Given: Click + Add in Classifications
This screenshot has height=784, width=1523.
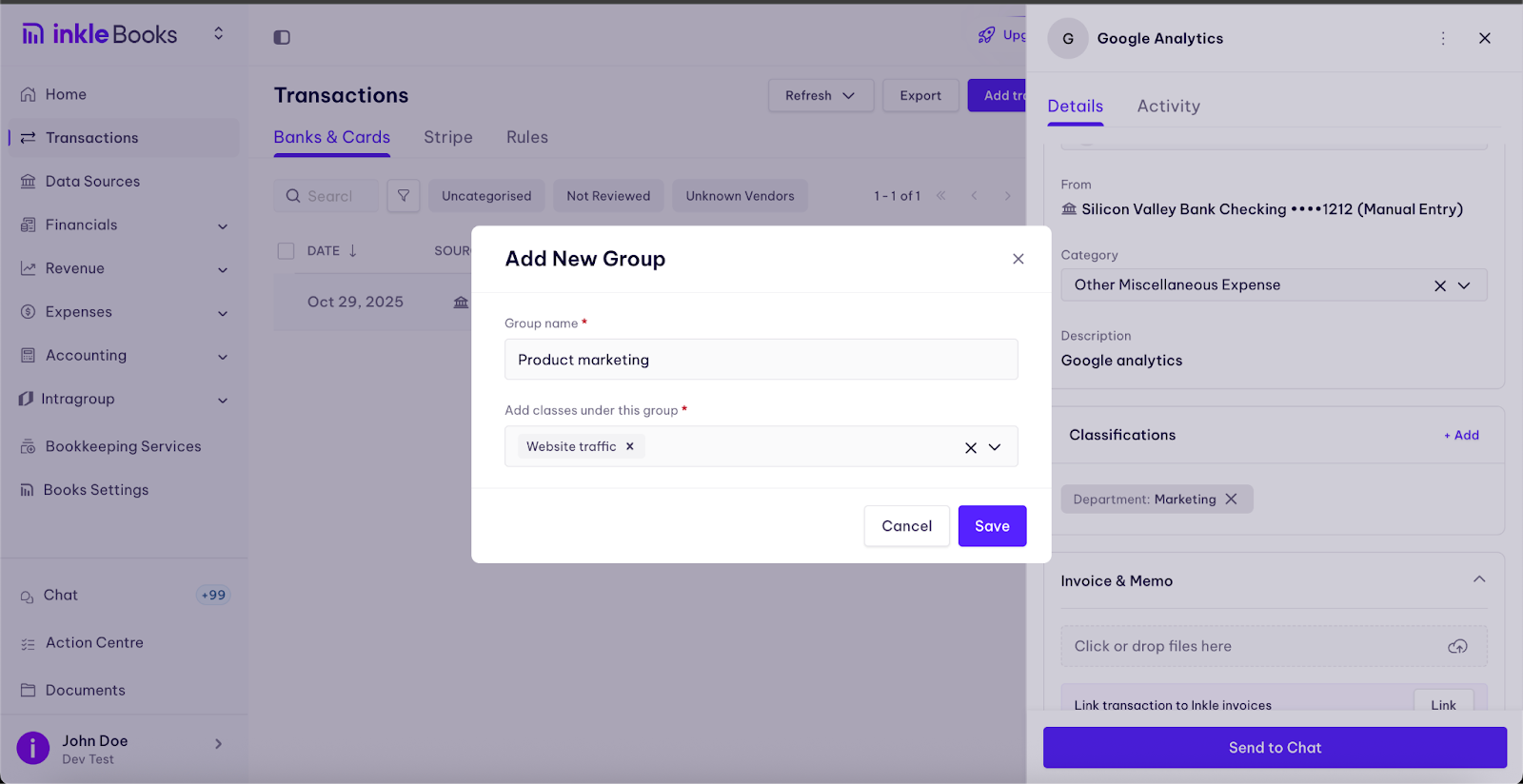Looking at the screenshot, I should (1462, 435).
